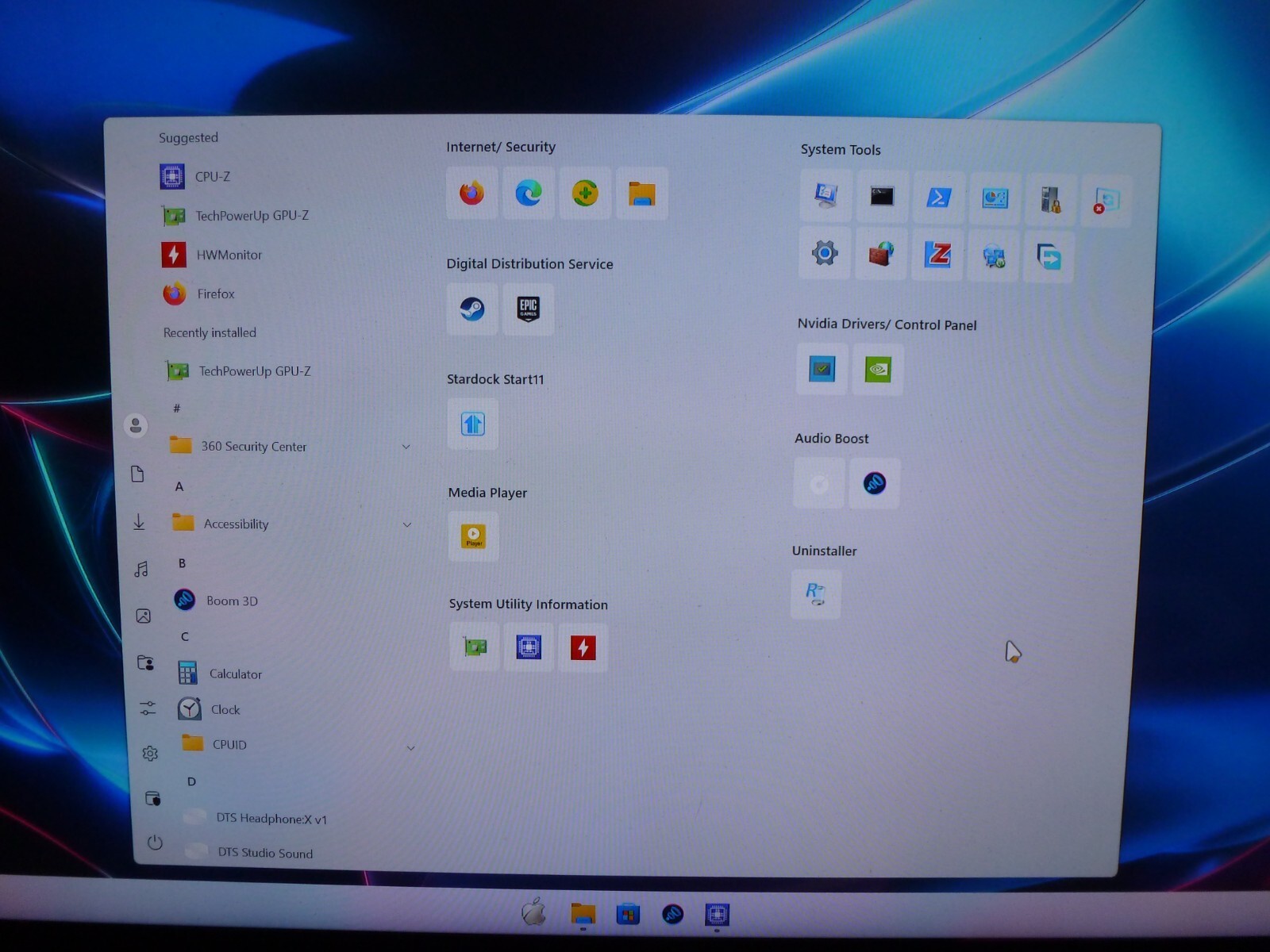This screenshot has width=1270, height=952.
Task: Launch Firefox from the Suggested list
Action: click(199, 294)
